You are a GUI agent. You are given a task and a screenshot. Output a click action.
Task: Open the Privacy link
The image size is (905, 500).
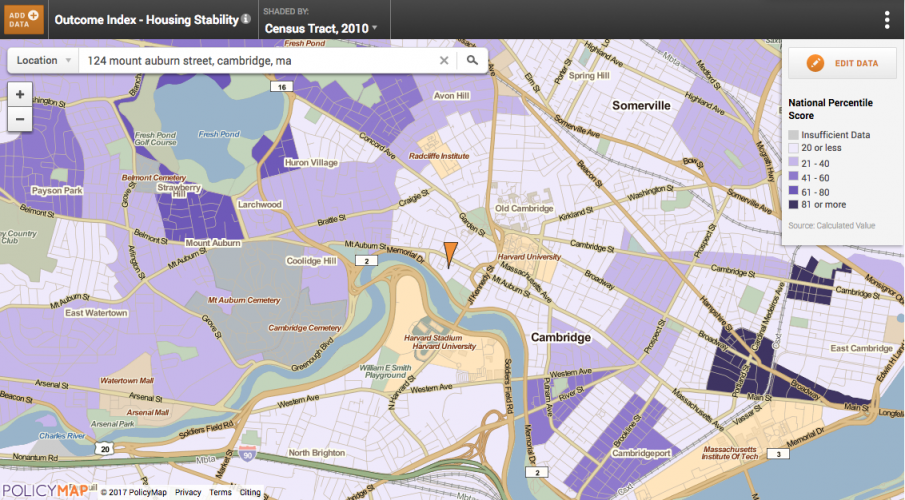(x=188, y=492)
